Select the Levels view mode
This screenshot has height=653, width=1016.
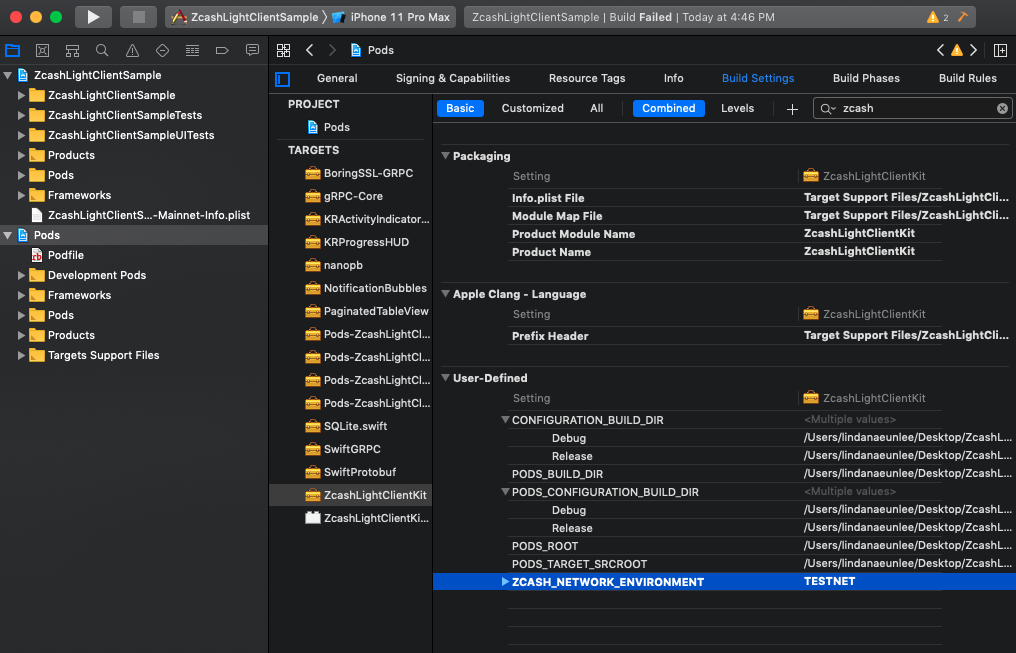(737, 108)
